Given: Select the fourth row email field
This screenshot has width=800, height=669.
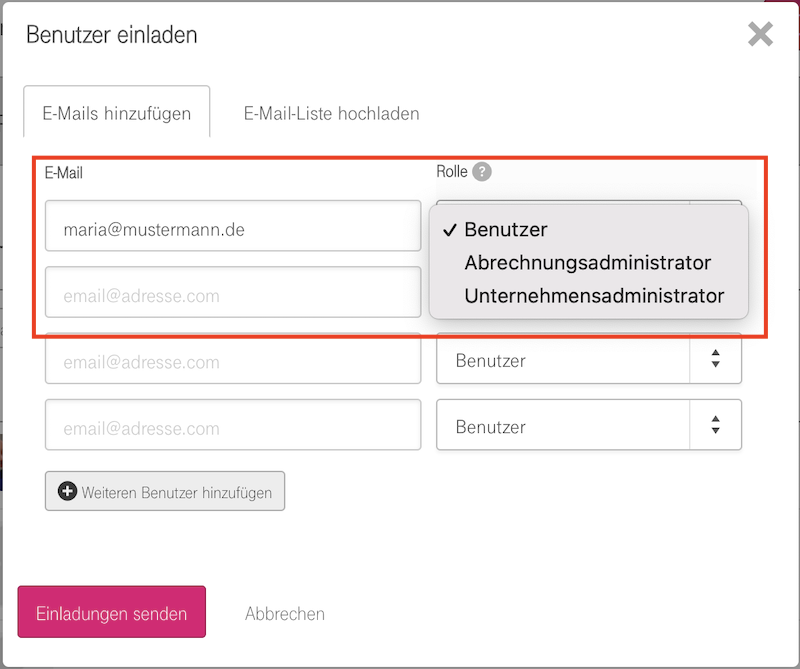Looking at the screenshot, I should click(232, 428).
